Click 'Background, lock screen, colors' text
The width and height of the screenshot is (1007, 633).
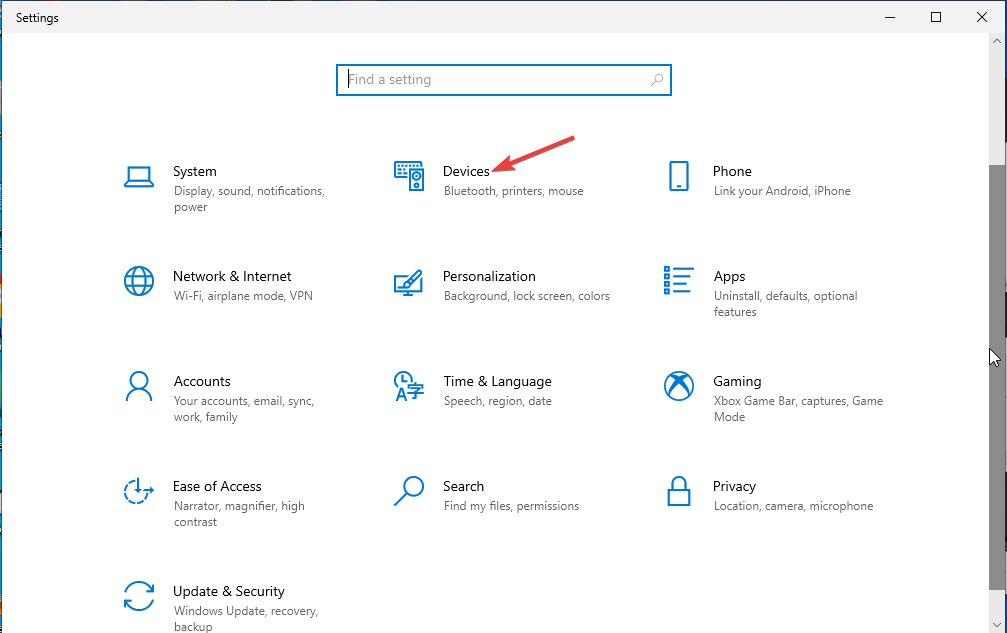coord(526,296)
